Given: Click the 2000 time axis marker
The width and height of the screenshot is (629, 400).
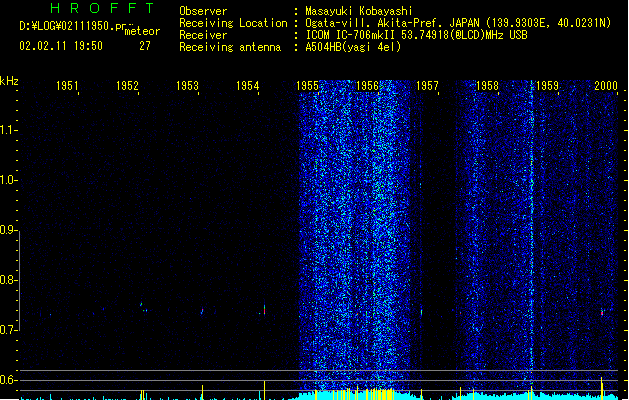Looking at the screenshot, I should (606, 86).
